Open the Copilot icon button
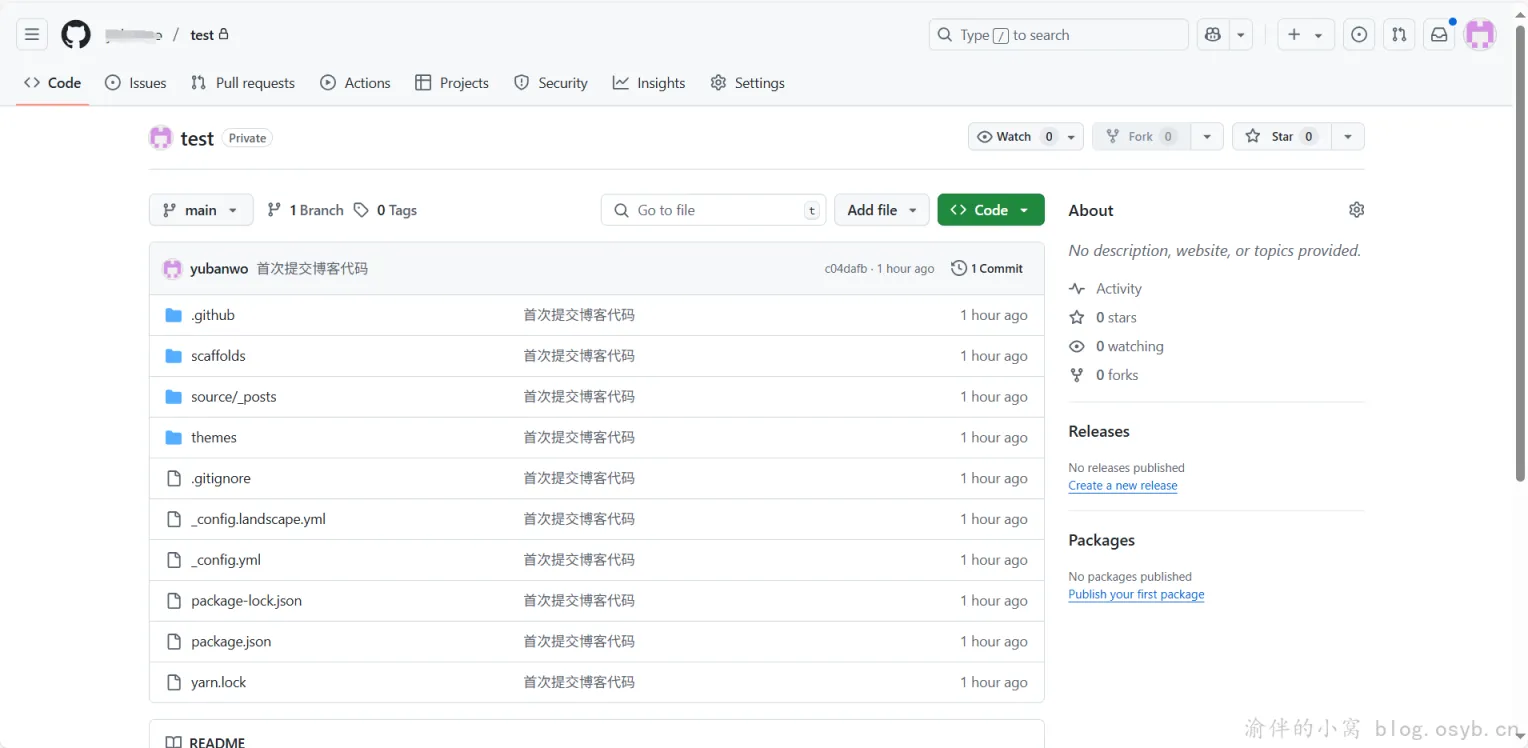The width and height of the screenshot is (1528, 748). click(1212, 35)
